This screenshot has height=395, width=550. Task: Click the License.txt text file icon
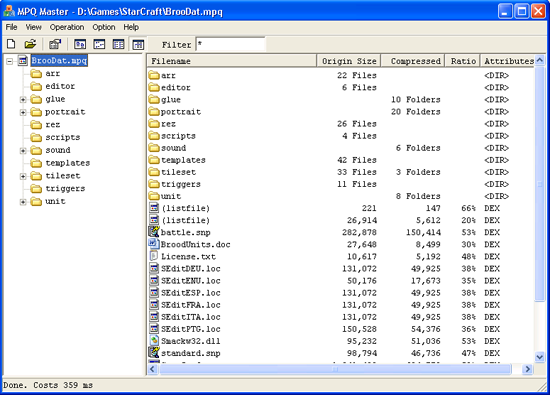[154, 256]
